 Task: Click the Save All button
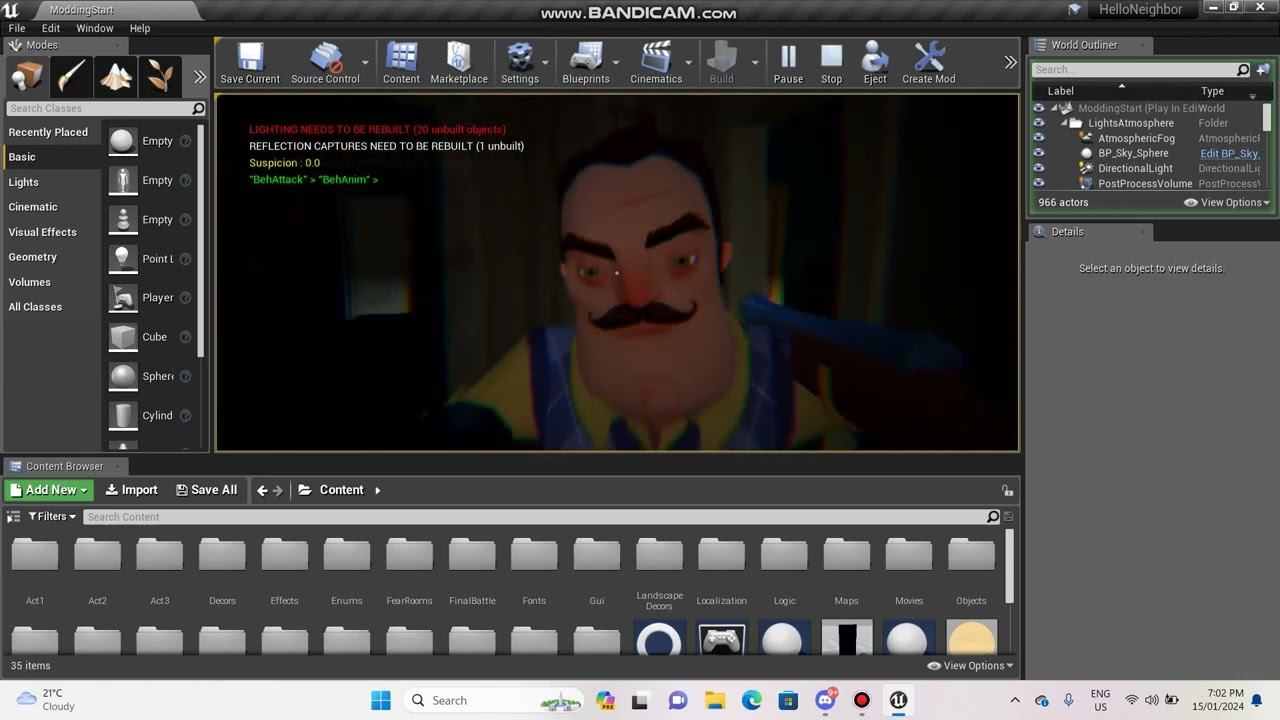207,490
